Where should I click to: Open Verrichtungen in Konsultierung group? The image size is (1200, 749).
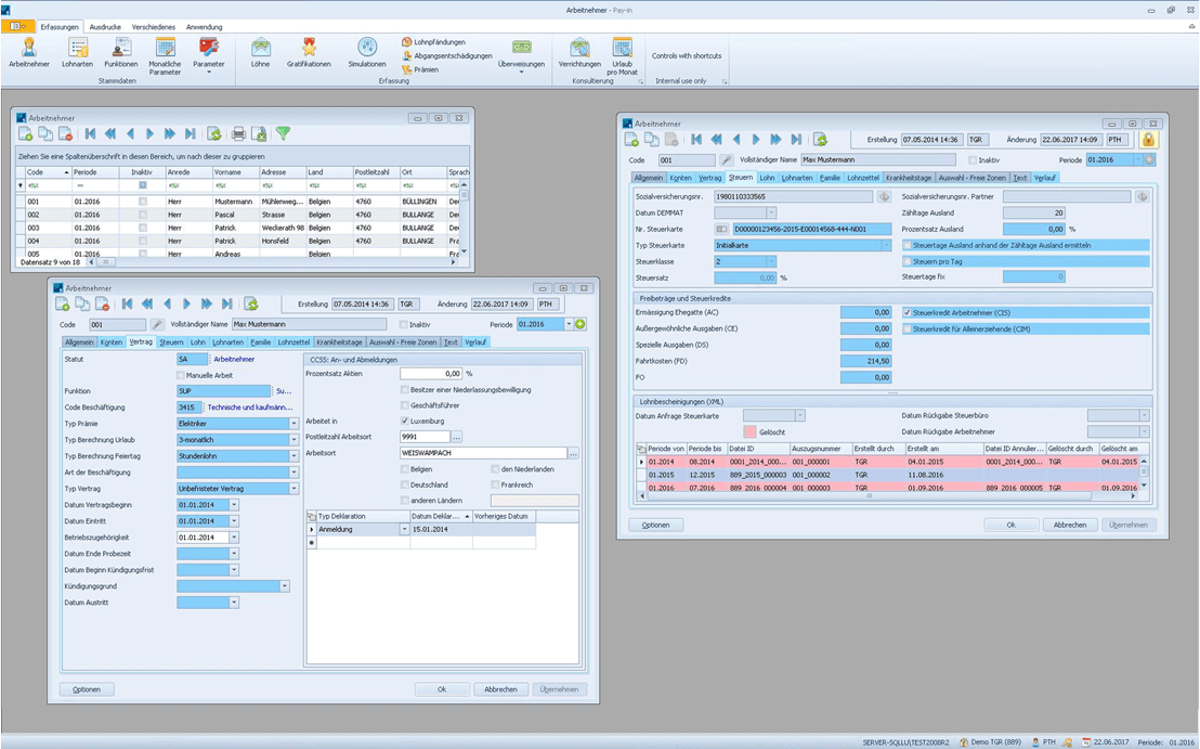(x=579, y=50)
